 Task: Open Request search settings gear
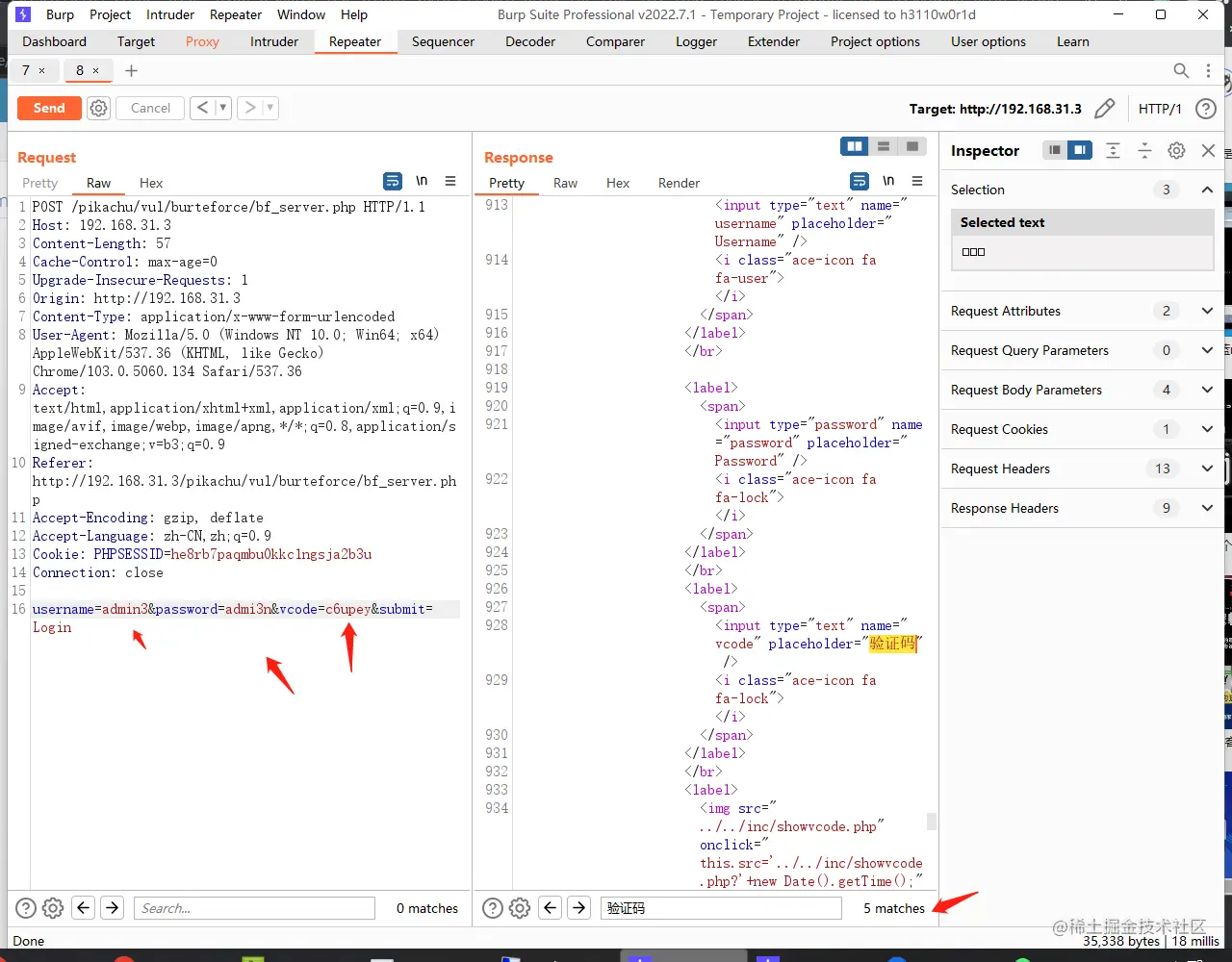tap(53, 907)
